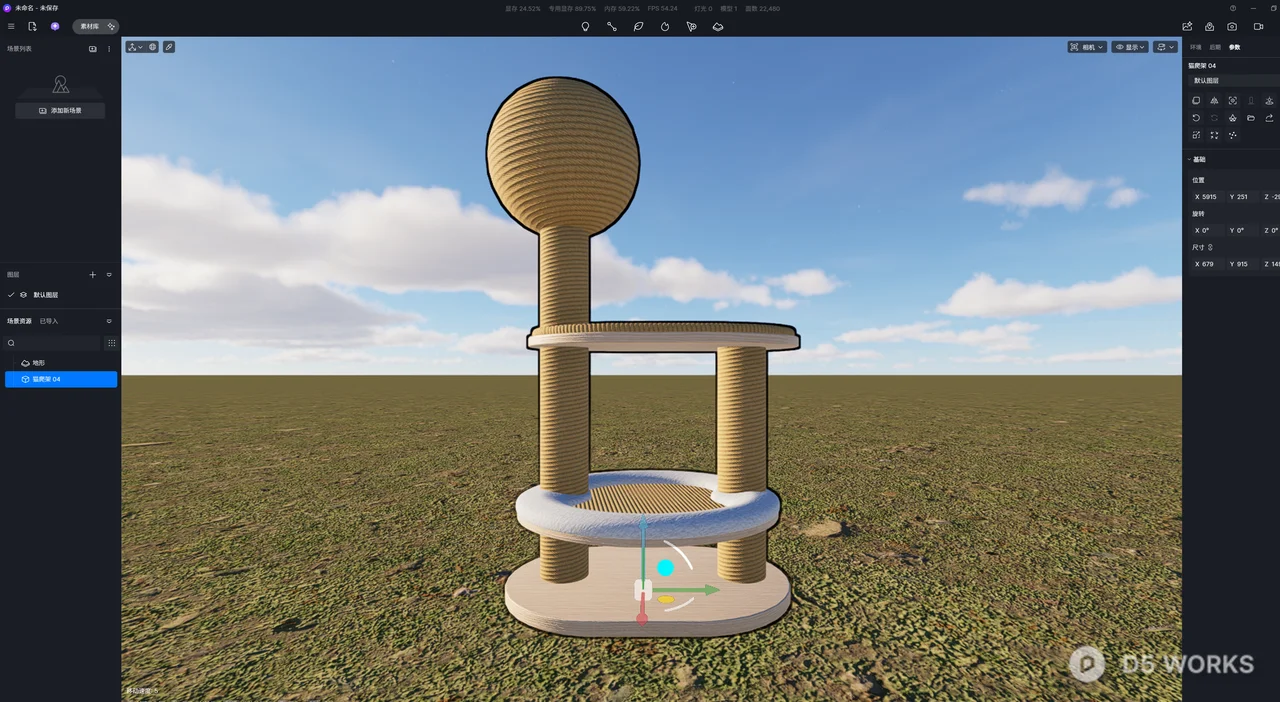
Task: Switch to the 参数 tab
Action: [x=1234, y=47]
